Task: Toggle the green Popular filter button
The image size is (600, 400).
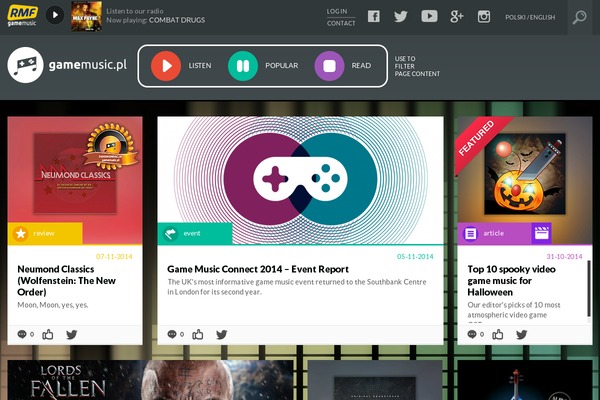Action: coord(243,66)
